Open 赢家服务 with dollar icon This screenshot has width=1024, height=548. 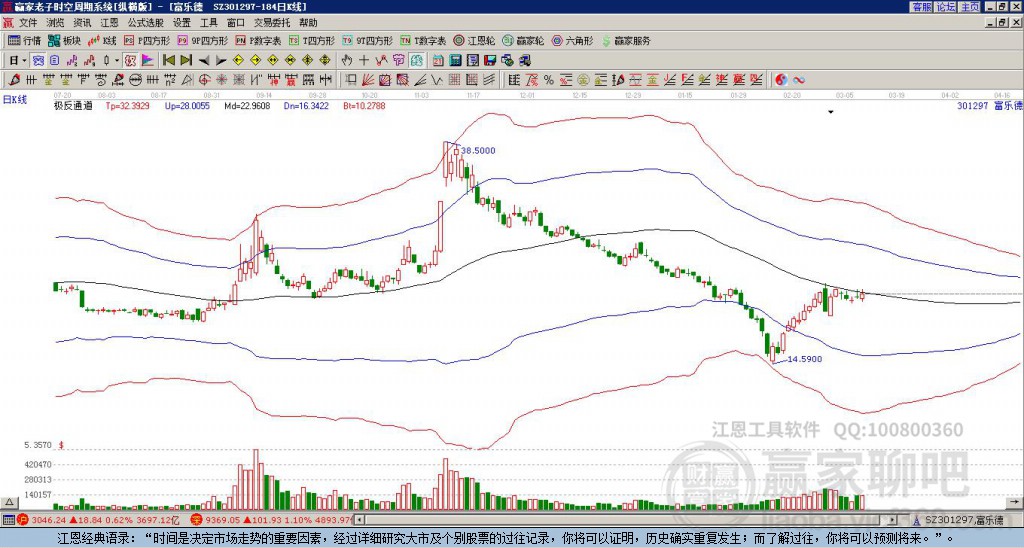pos(626,40)
